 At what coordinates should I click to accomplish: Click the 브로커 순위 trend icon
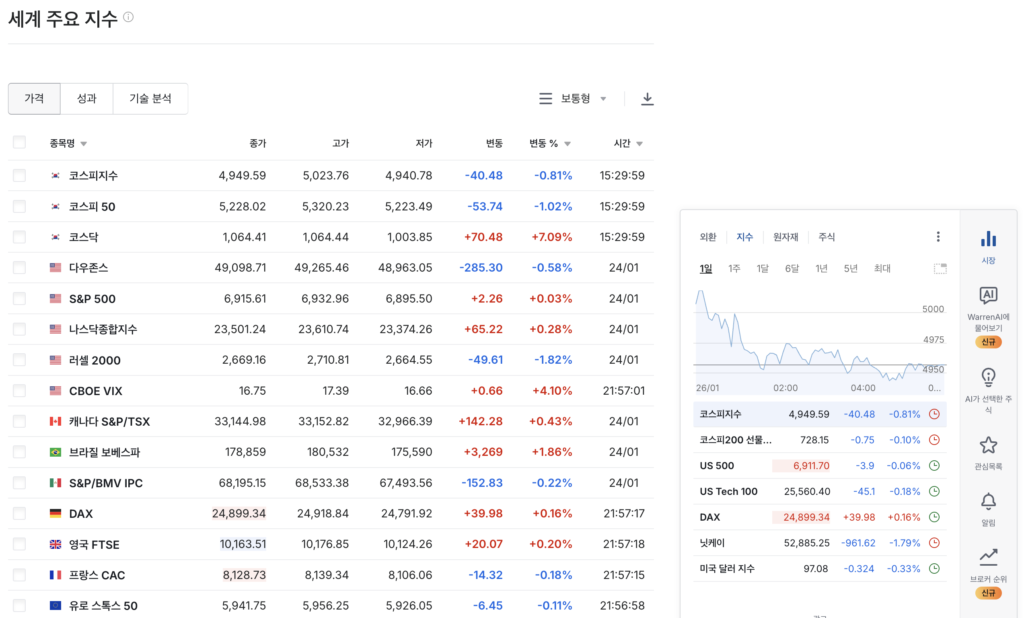[x=988, y=557]
